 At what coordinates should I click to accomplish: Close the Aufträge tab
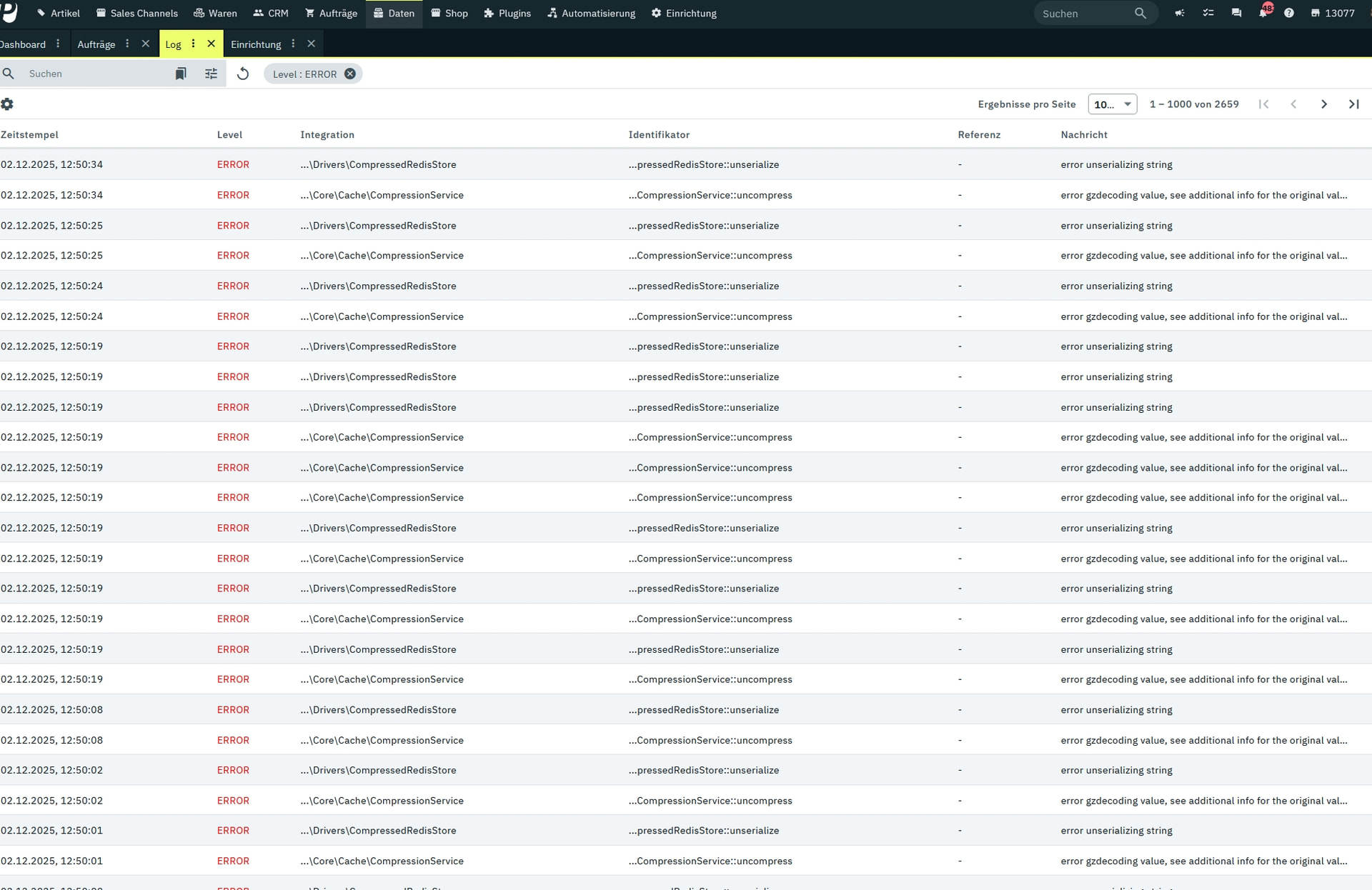146,44
